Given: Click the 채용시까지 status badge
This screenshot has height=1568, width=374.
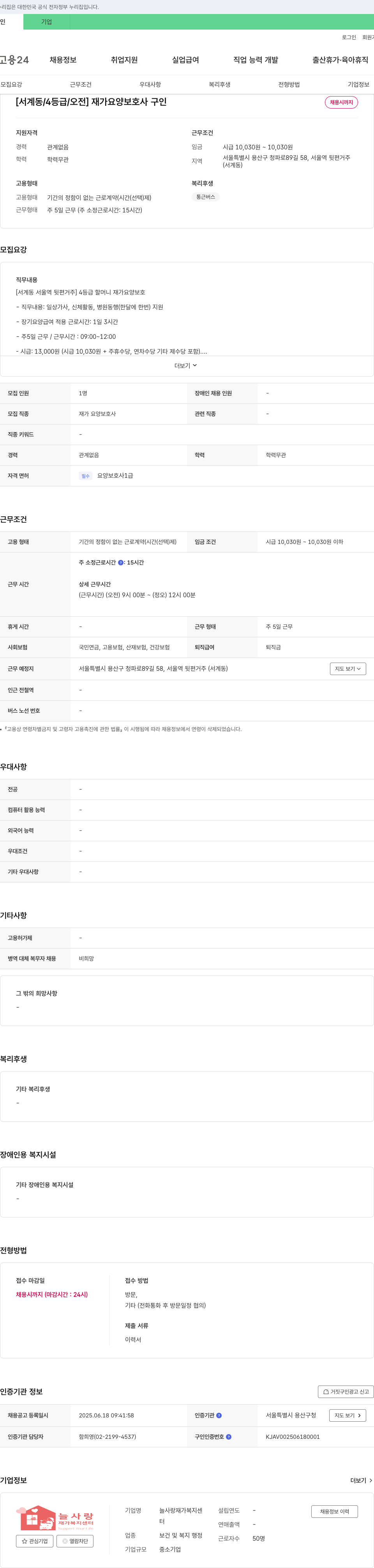Looking at the screenshot, I should coord(341,102).
